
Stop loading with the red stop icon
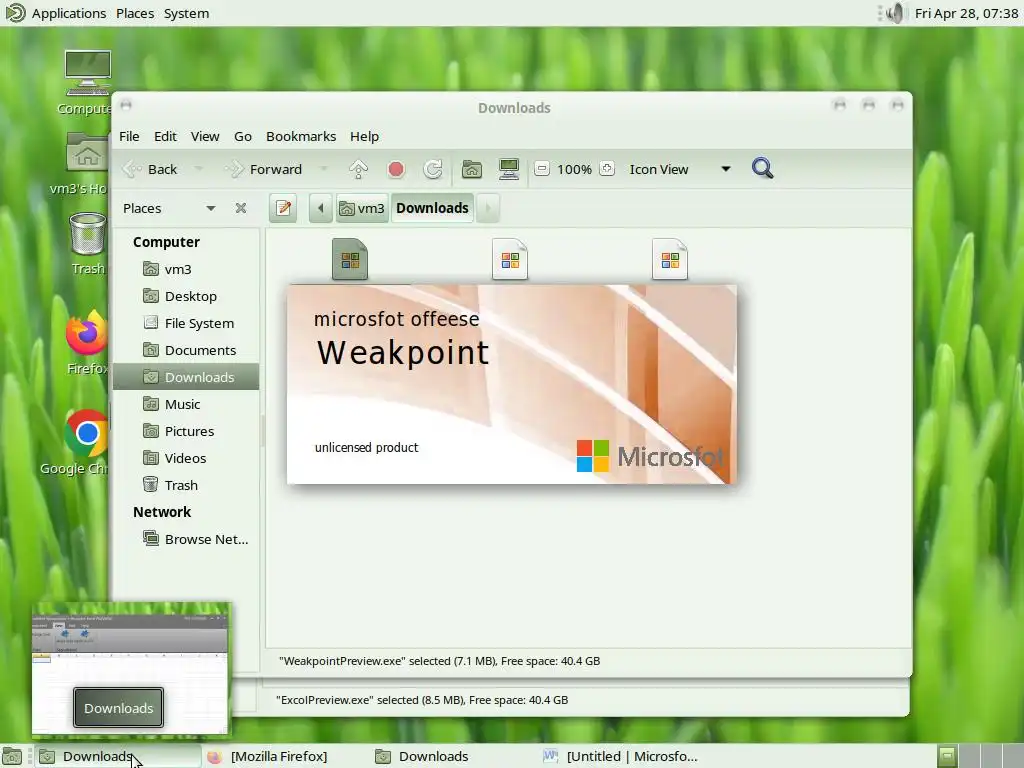(x=396, y=169)
